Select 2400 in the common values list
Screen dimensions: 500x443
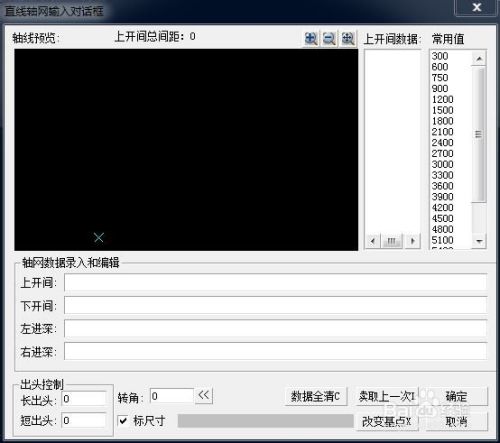point(443,143)
